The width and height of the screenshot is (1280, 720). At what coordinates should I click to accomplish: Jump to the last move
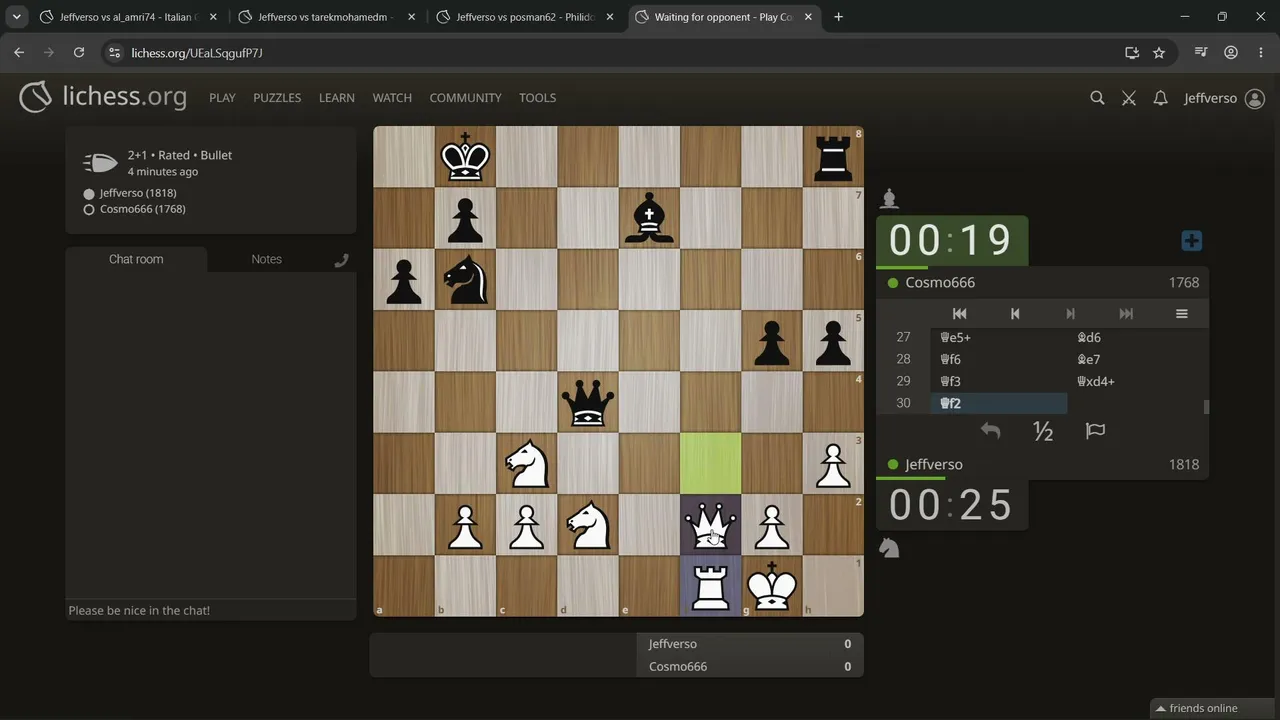point(1126,314)
